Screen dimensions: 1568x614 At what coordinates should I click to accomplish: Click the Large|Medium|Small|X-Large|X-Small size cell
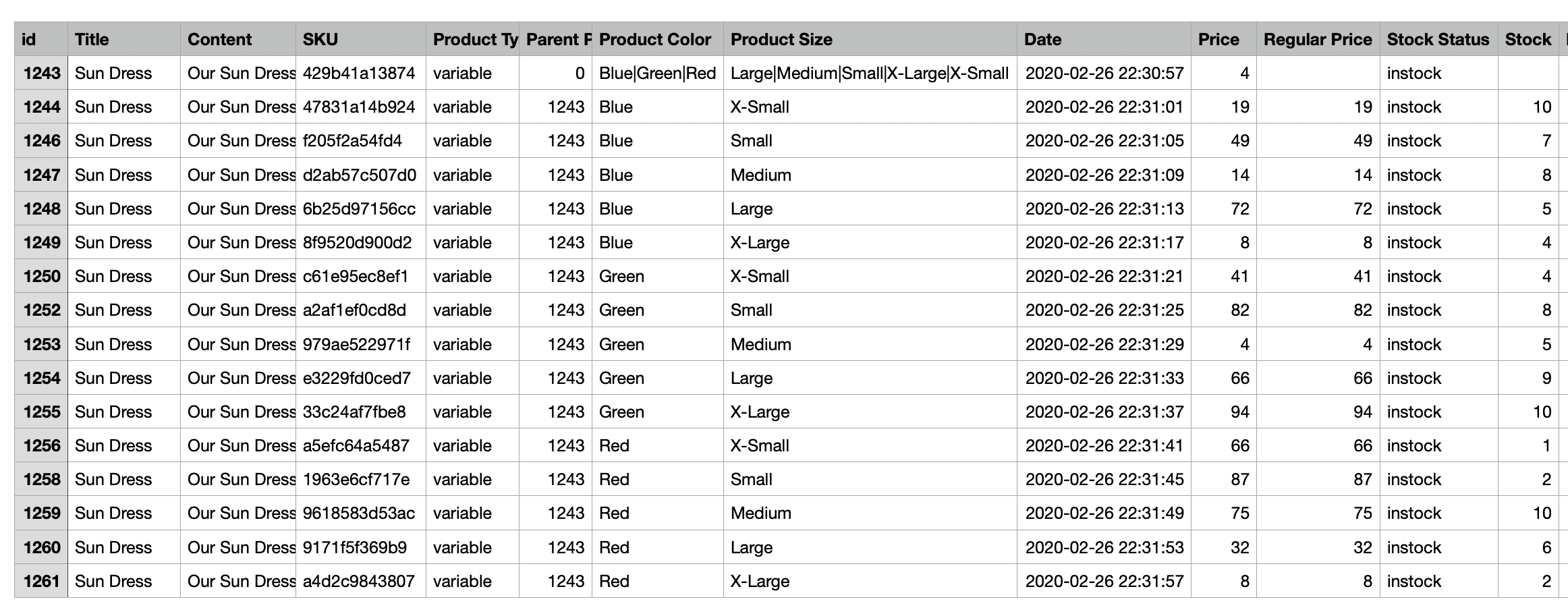869,73
